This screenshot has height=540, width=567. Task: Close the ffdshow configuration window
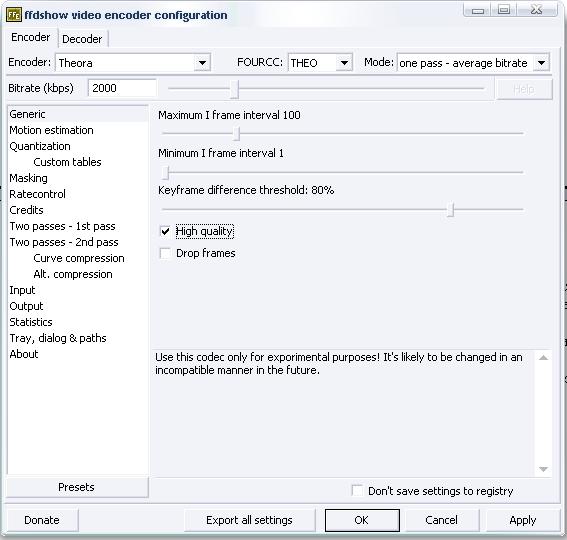click(x=537, y=10)
